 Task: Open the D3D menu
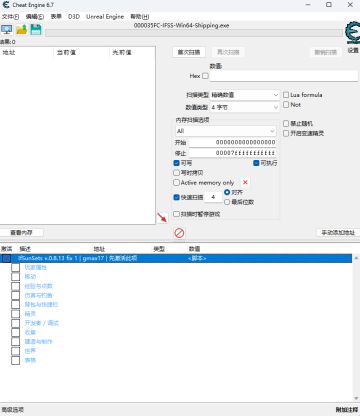click(x=74, y=16)
